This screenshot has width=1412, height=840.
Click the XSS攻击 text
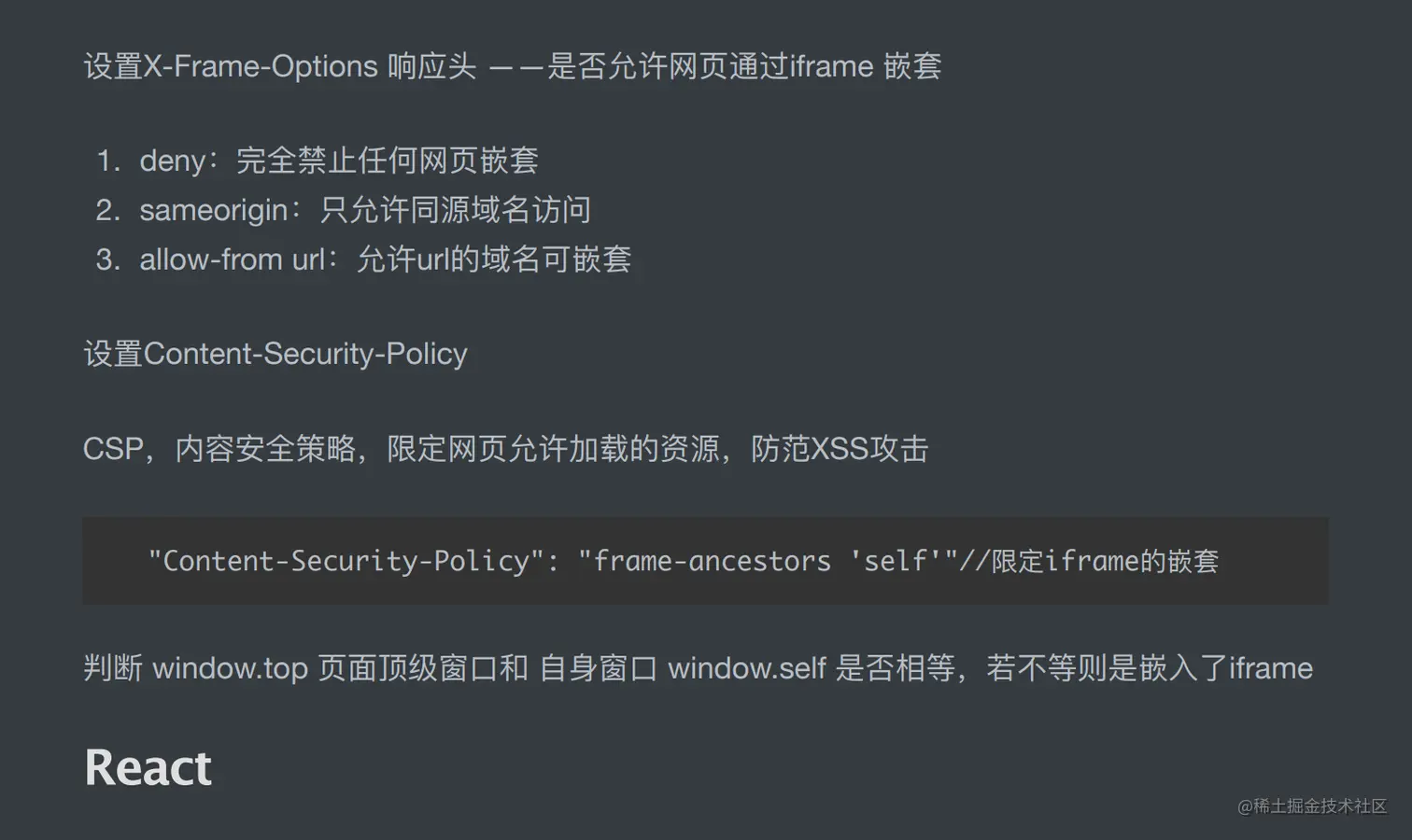pos(868,449)
